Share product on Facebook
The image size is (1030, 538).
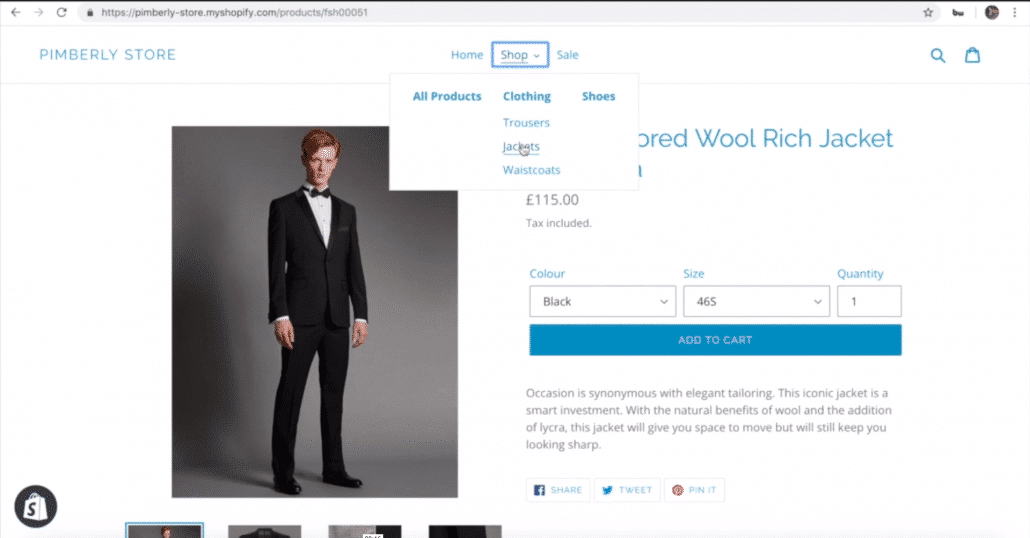(558, 490)
